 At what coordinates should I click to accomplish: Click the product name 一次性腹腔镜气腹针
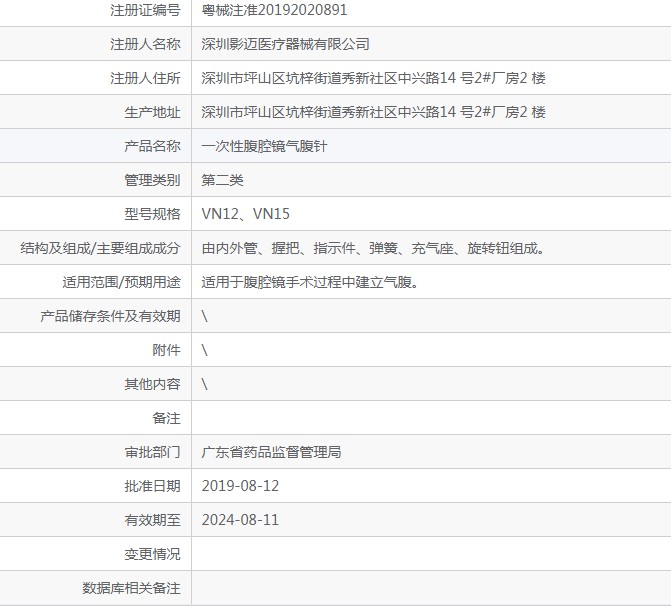[264, 146]
